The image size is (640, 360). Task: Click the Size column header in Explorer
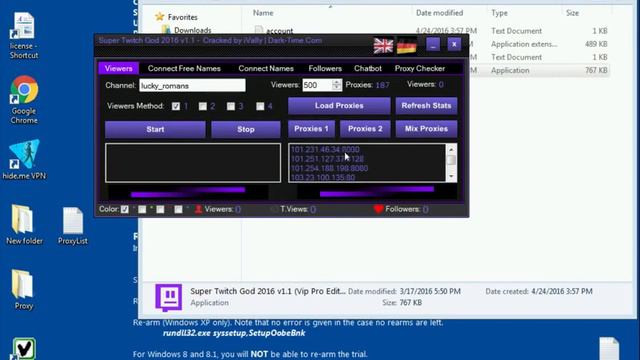(x=572, y=13)
